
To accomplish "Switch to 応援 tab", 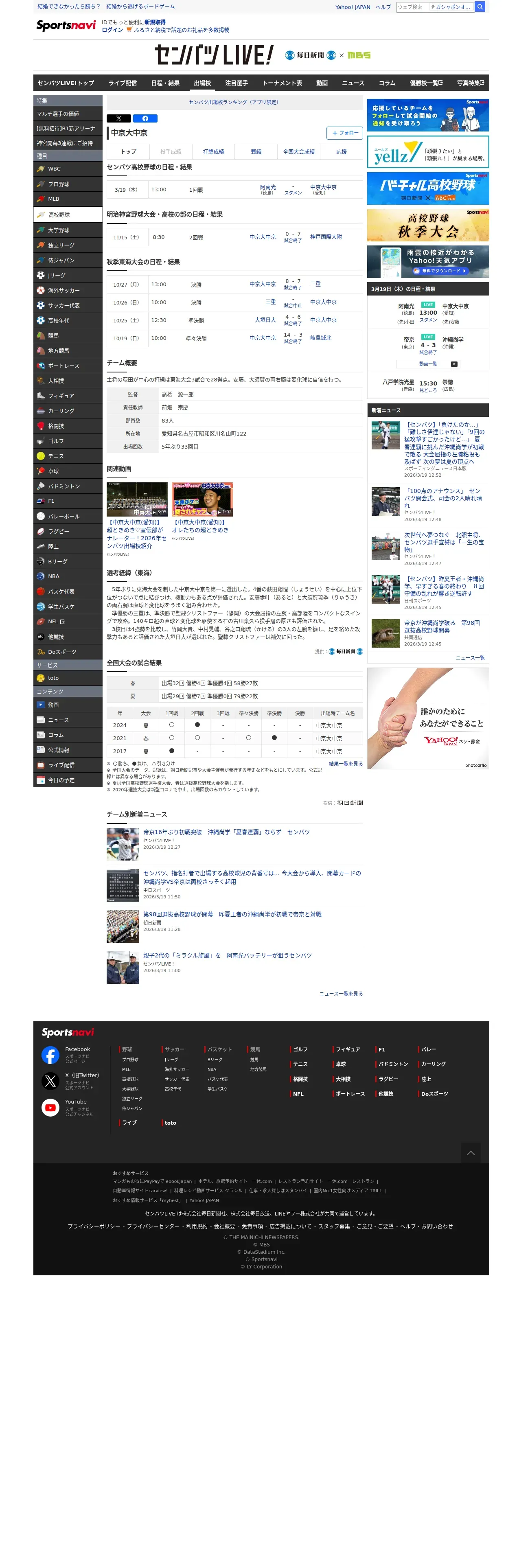I will tap(342, 151).
